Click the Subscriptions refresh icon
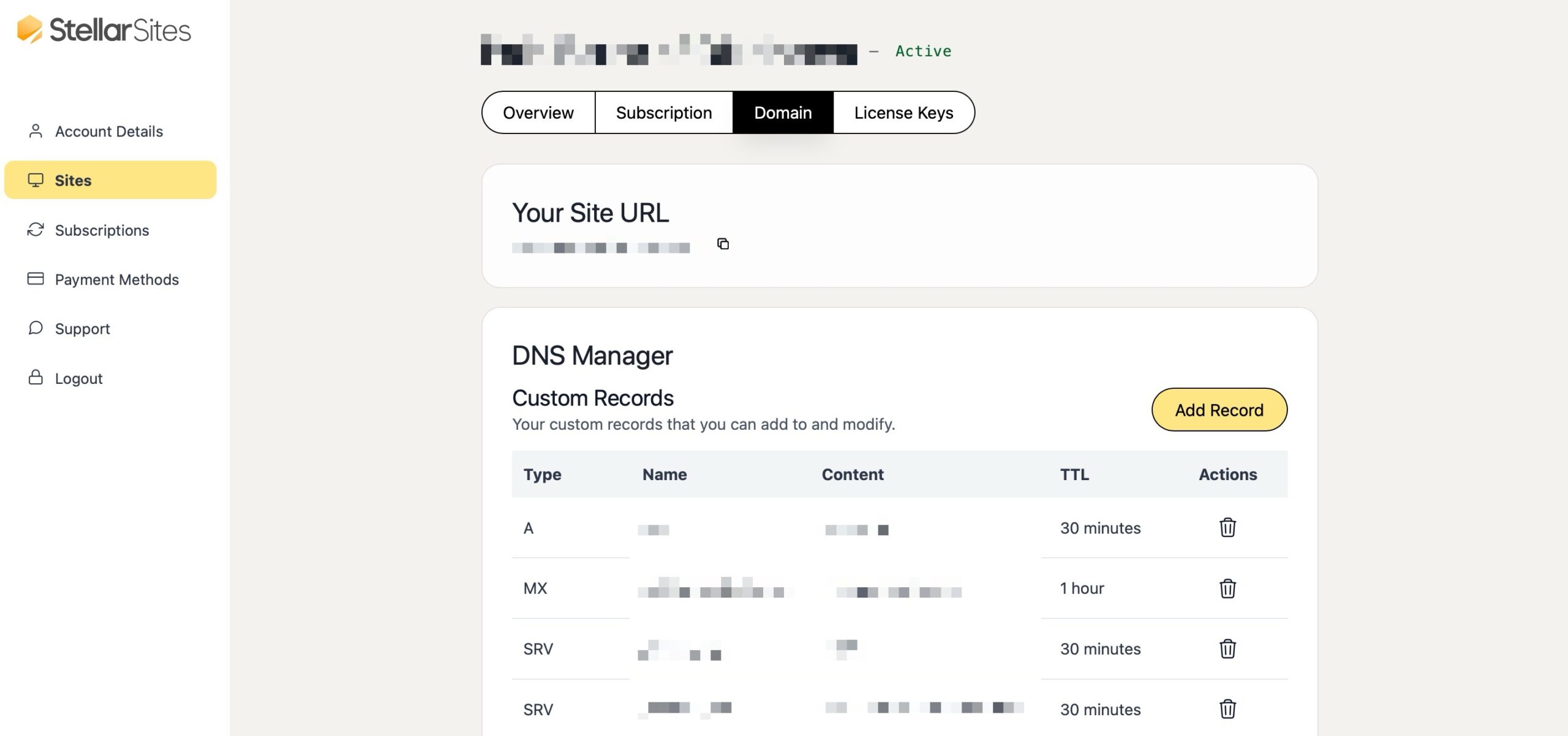1568x736 pixels. [35, 230]
